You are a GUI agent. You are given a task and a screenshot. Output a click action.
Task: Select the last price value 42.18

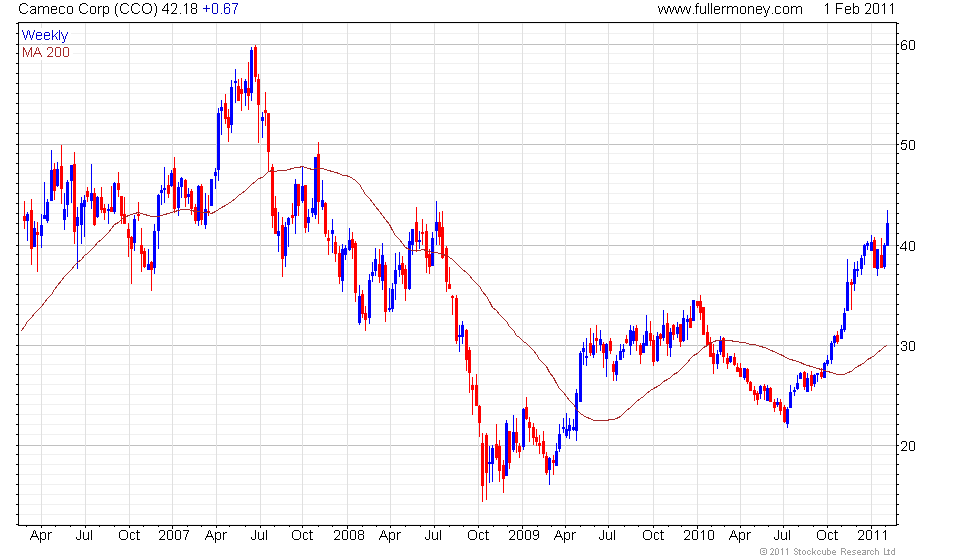click(x=179, y=9)
